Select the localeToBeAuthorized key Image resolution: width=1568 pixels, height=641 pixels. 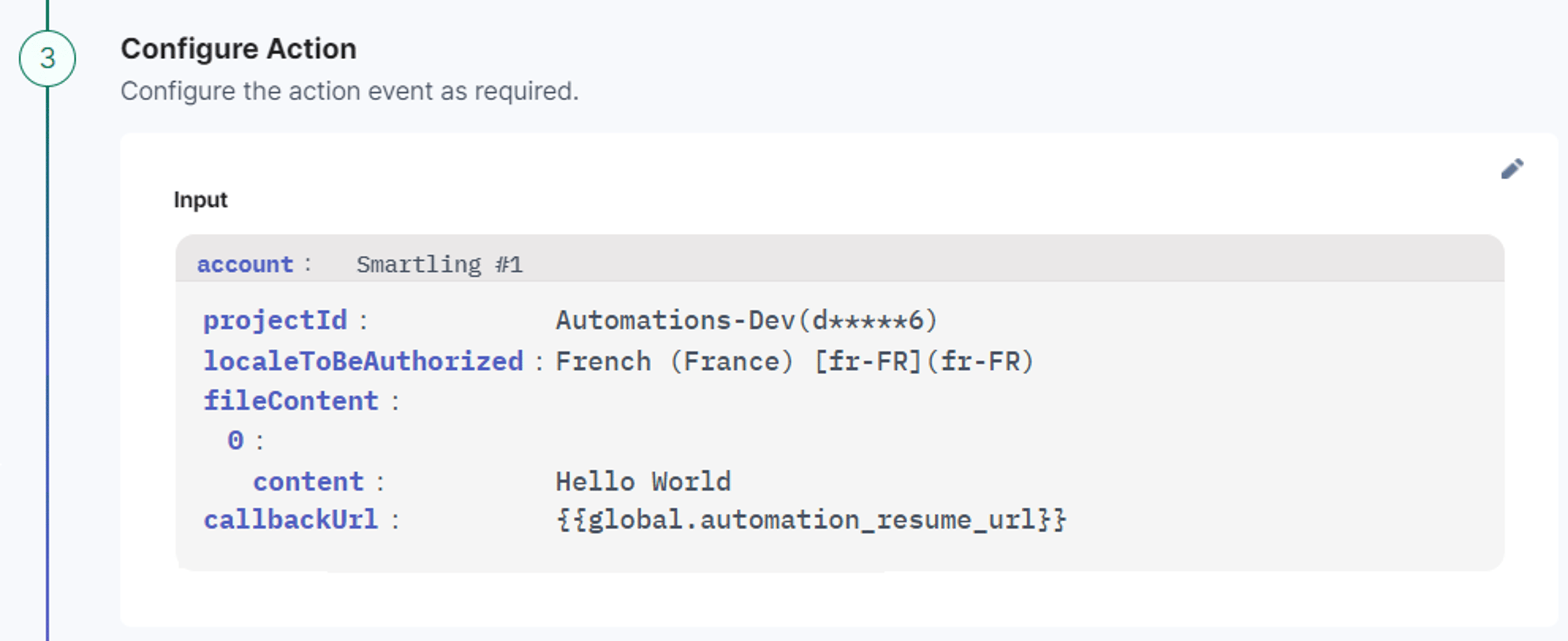tap(363, 361)
